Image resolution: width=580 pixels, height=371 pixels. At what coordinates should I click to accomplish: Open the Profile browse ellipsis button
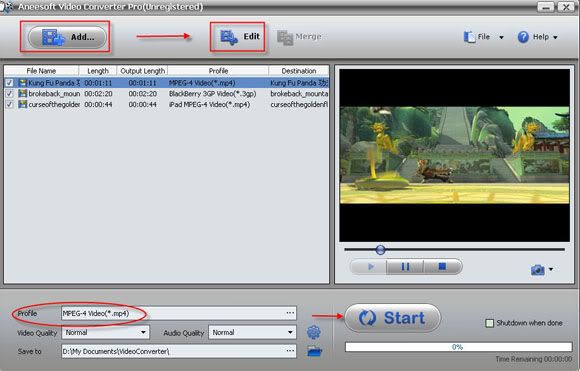(x=290, y=313)
